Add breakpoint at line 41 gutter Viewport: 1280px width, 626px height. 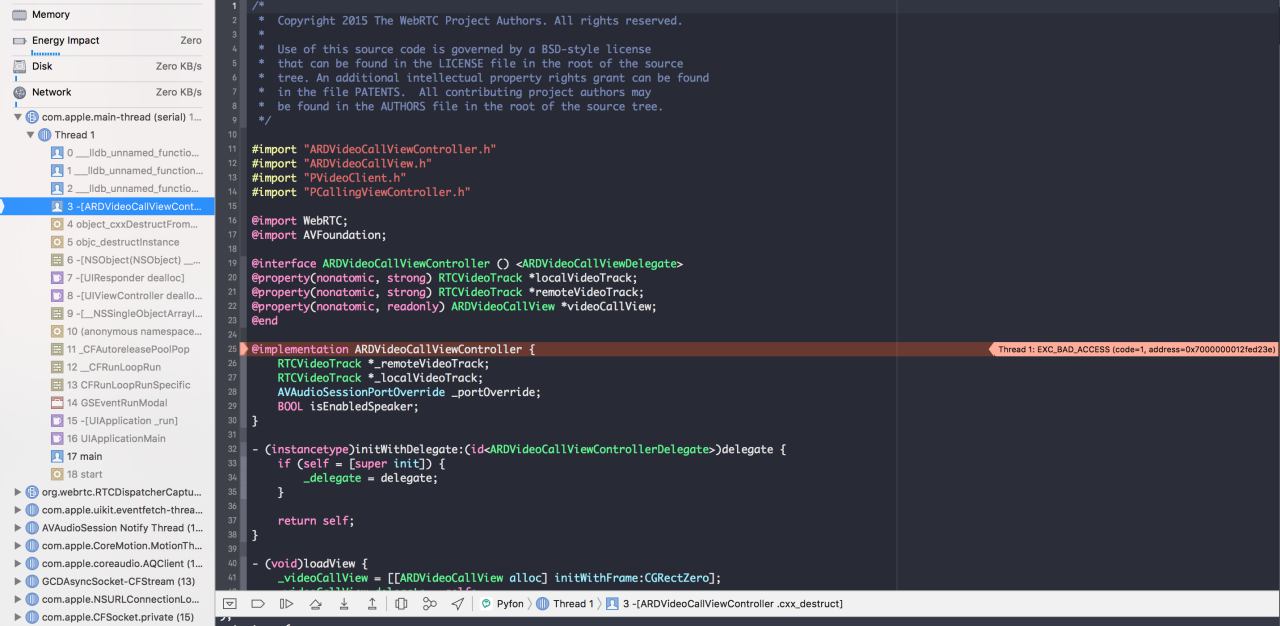(x=233, y=578)
